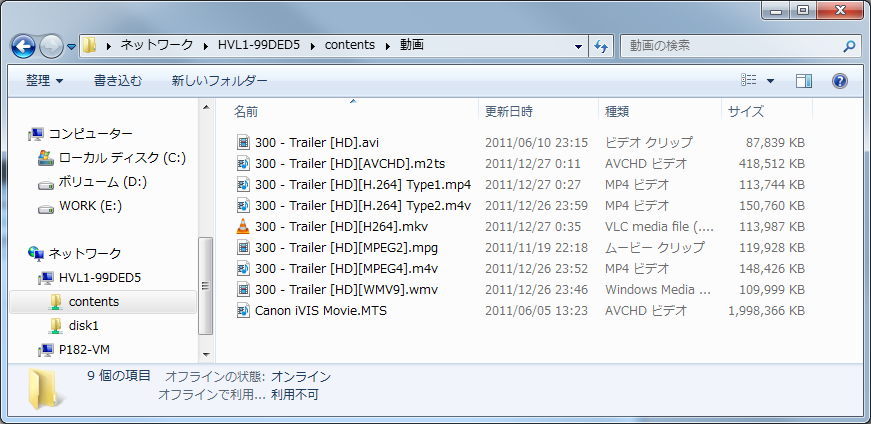The height and width of the screenshot is (424, 871).
Task: Click the computer icon beside P182-VM
Action: [x=46, y=350]
